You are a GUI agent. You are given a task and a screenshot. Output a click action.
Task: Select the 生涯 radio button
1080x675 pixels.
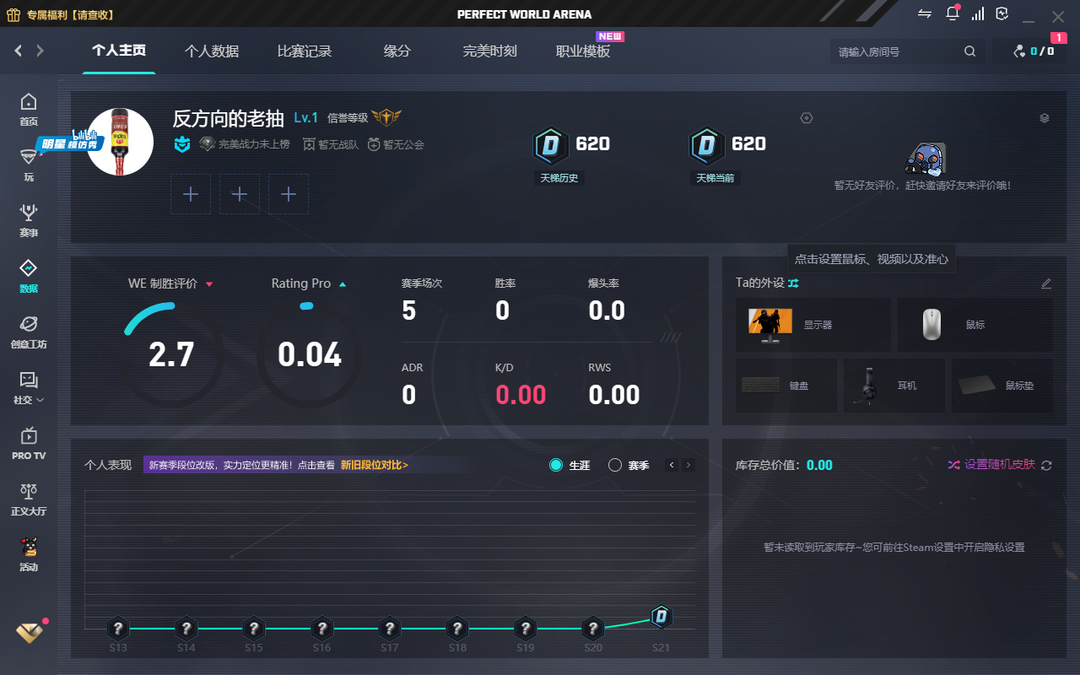click(x=556, y=465)
